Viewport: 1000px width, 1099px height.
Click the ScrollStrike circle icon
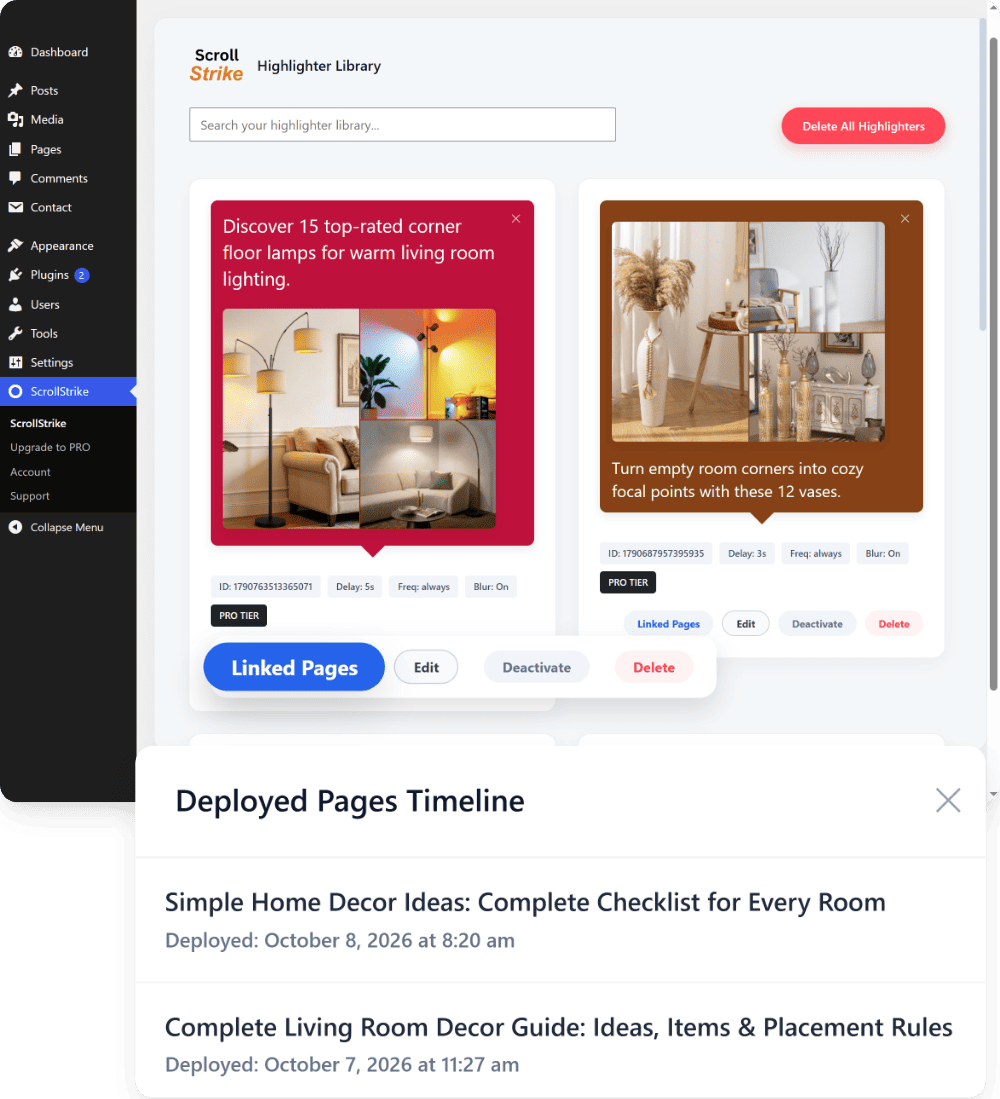[x=15, y=392]
